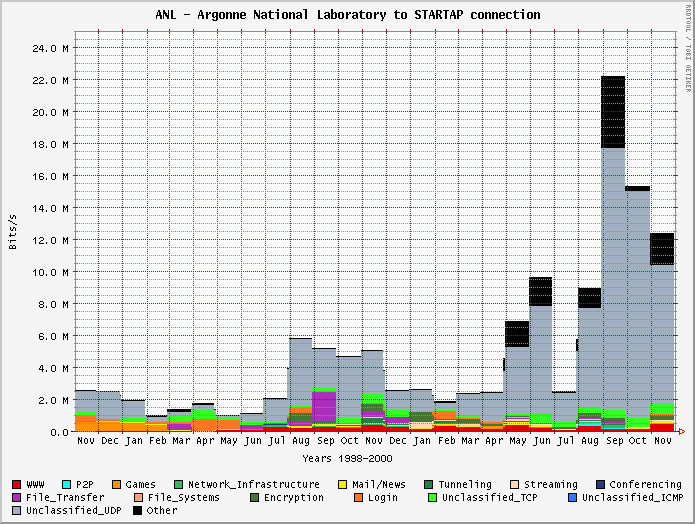Image resolution: width=695 pixels, height=524 pixels.
Task: Click the File_Systems legend swatch
Action: click(x=138, y=497)
